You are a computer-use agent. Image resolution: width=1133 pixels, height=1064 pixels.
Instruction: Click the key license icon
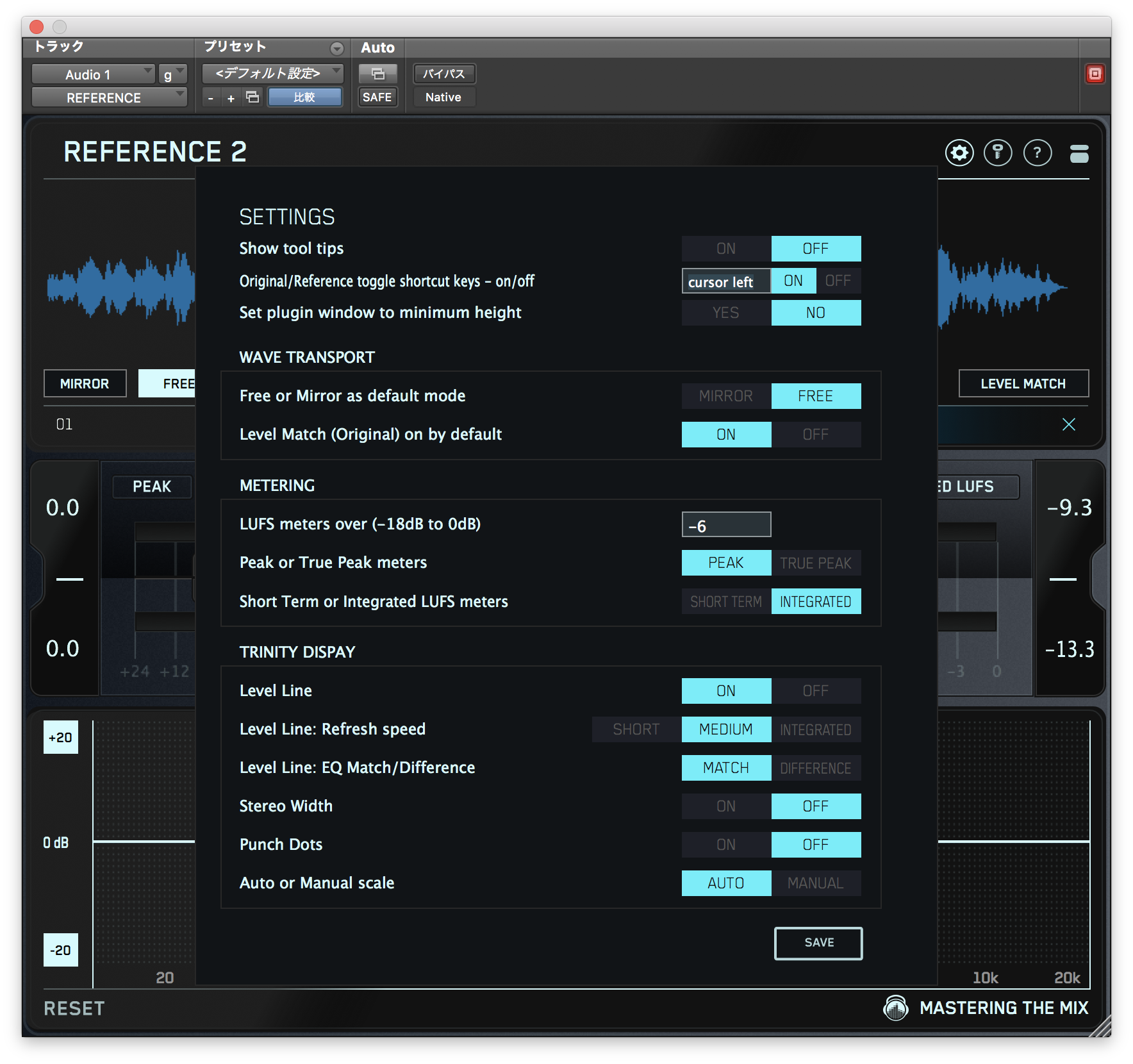(998, 153)
